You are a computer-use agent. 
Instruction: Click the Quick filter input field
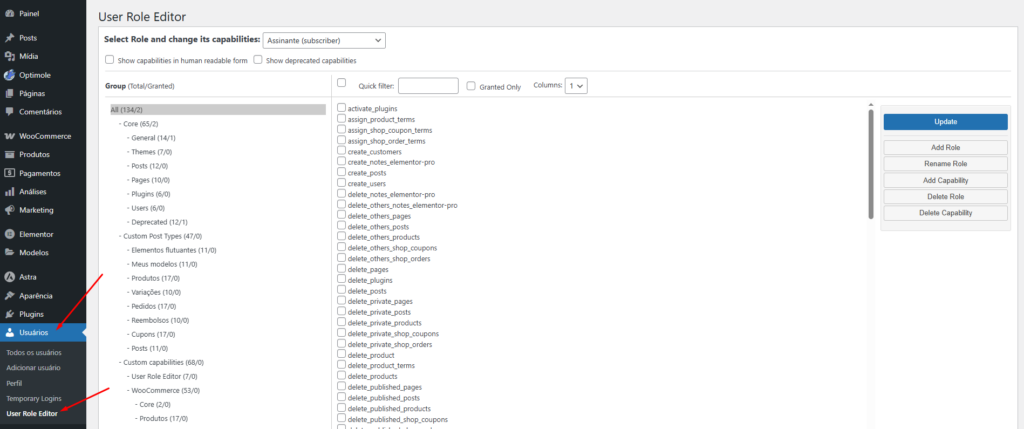point(428,87)
